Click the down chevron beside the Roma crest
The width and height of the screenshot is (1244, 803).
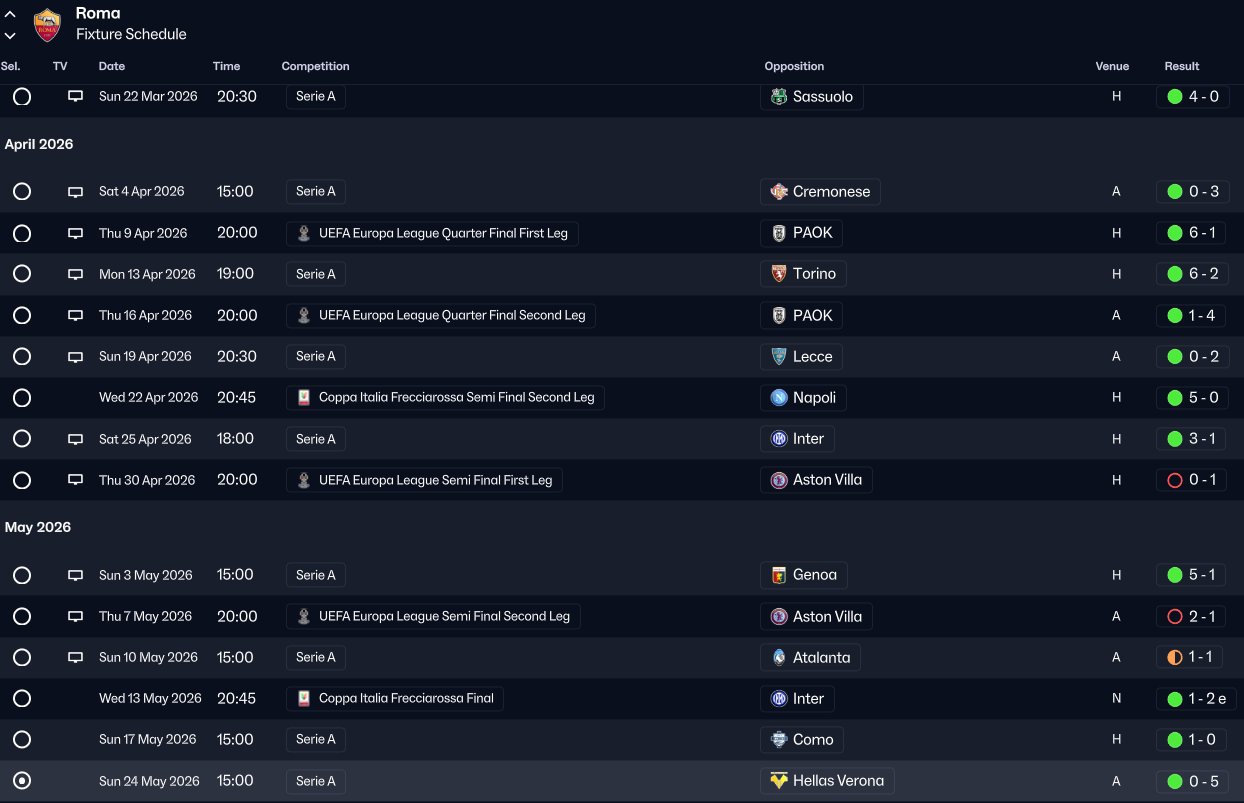10,35
